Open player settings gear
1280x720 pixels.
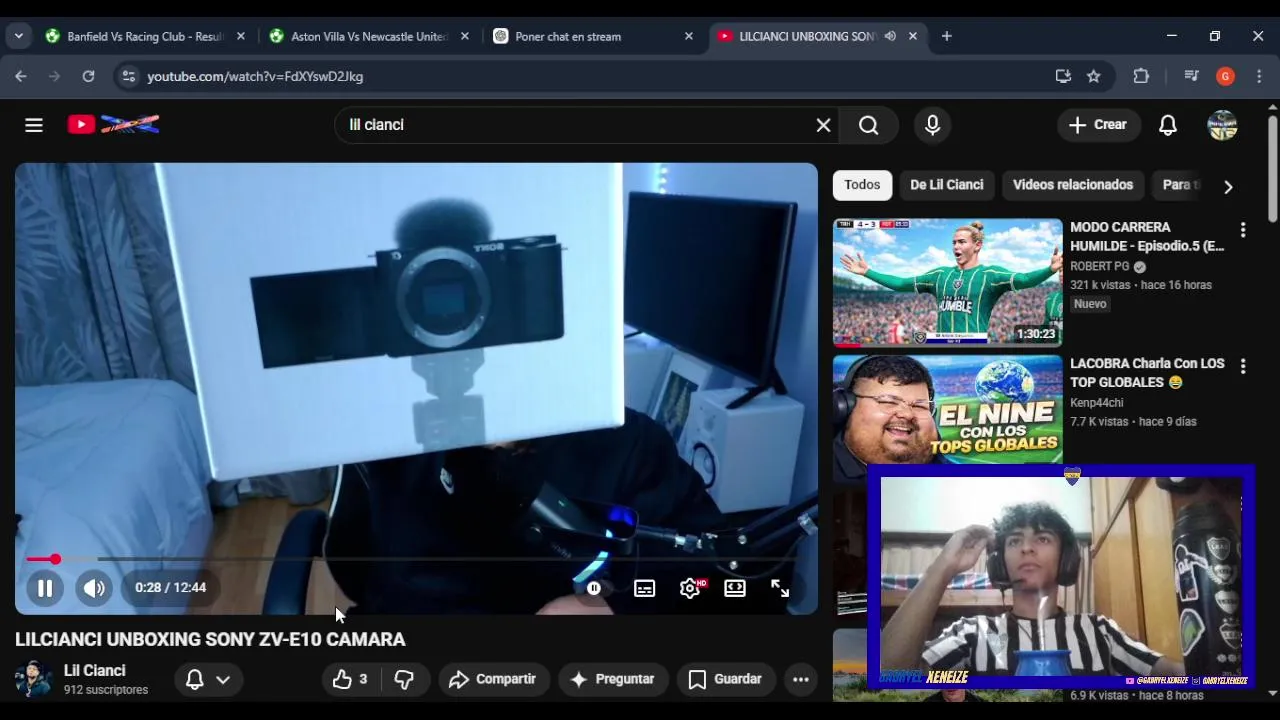[x=690, y=588]
